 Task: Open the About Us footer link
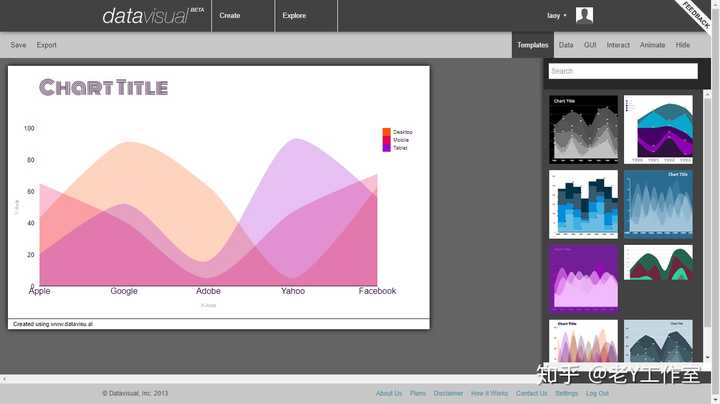[x=389, y=393]
